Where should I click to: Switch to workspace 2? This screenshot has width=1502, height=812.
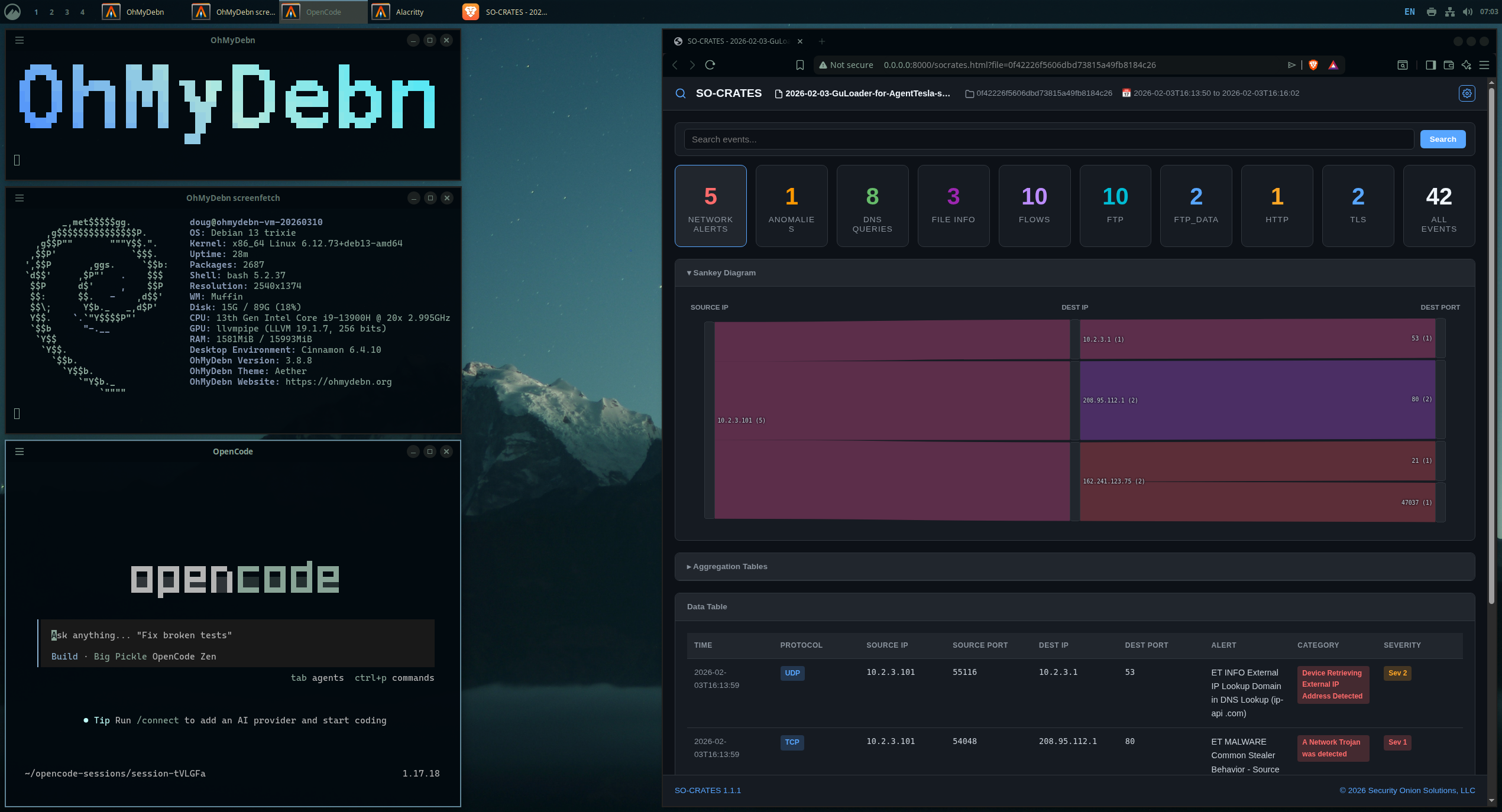click(51, 12)
